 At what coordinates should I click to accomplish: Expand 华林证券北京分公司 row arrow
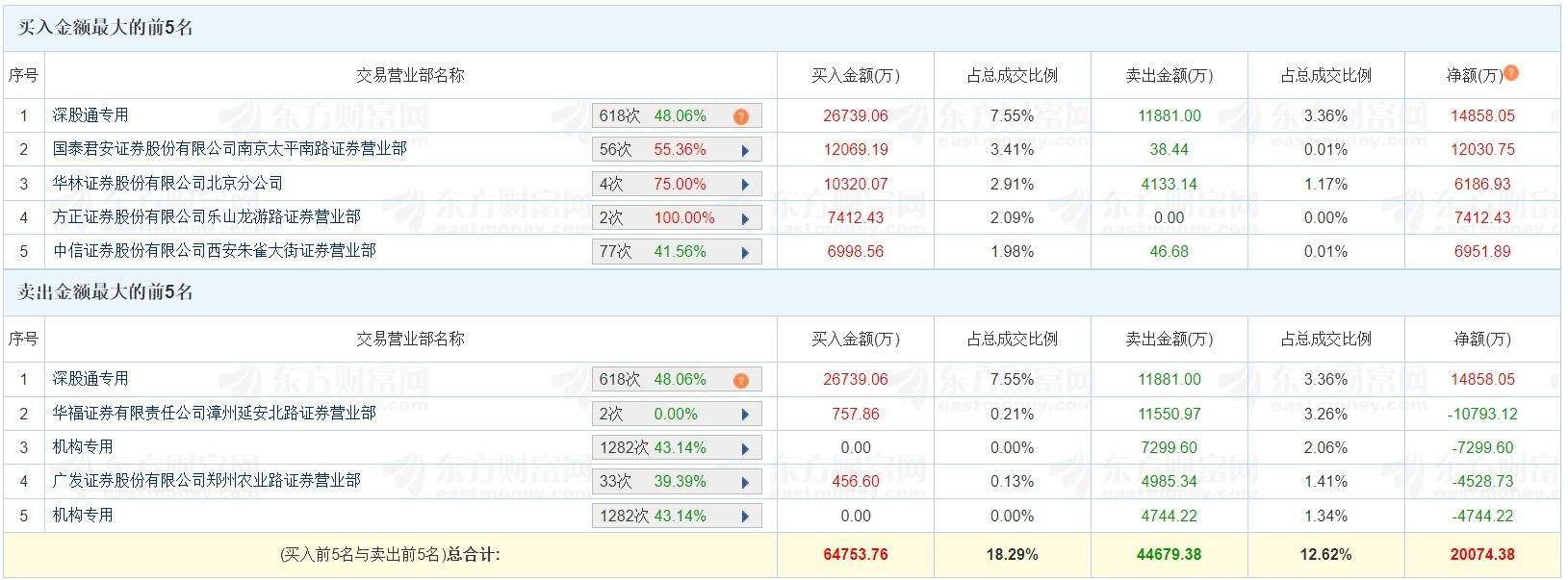tap(745, 185)
